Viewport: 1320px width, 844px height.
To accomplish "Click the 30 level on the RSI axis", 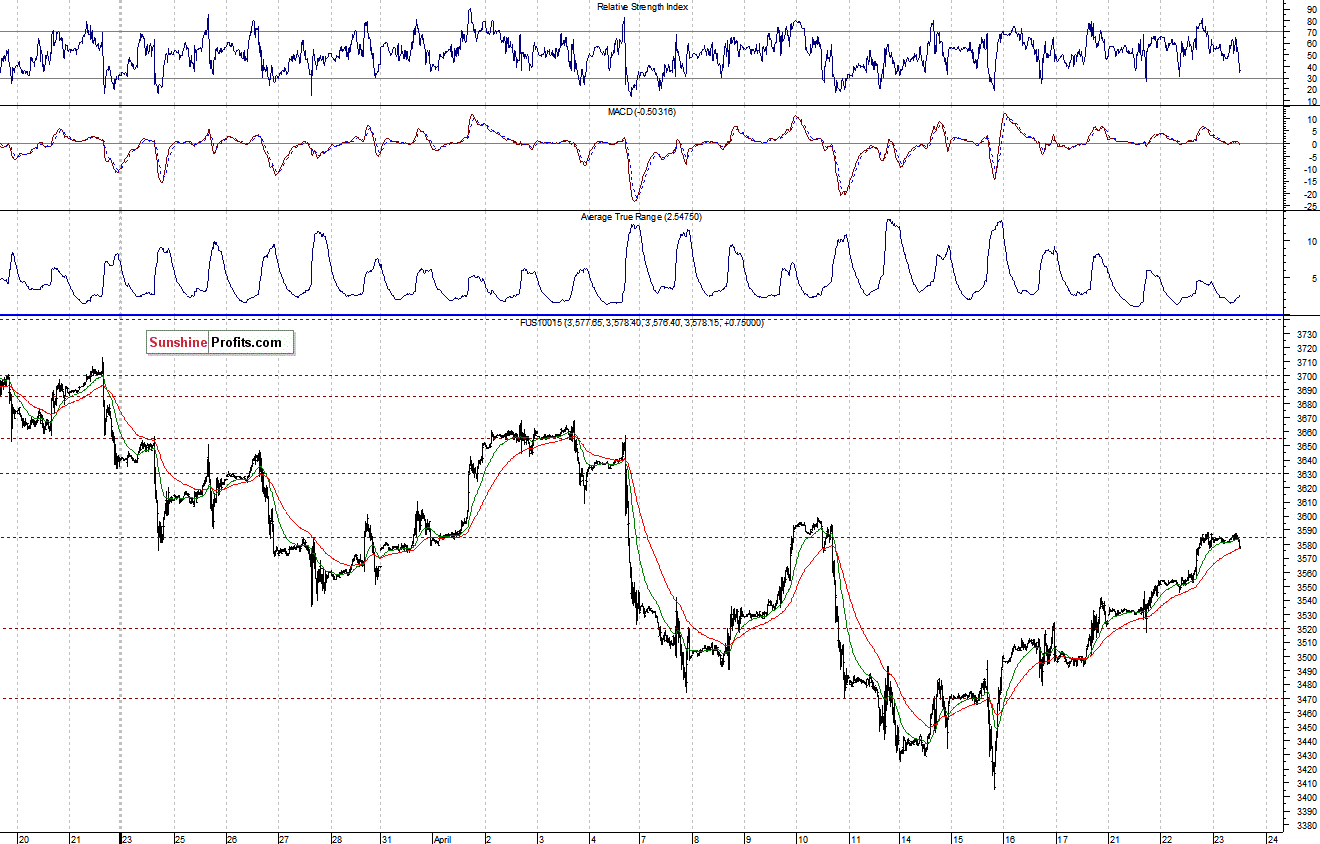I will click(x=1311, y=78).
